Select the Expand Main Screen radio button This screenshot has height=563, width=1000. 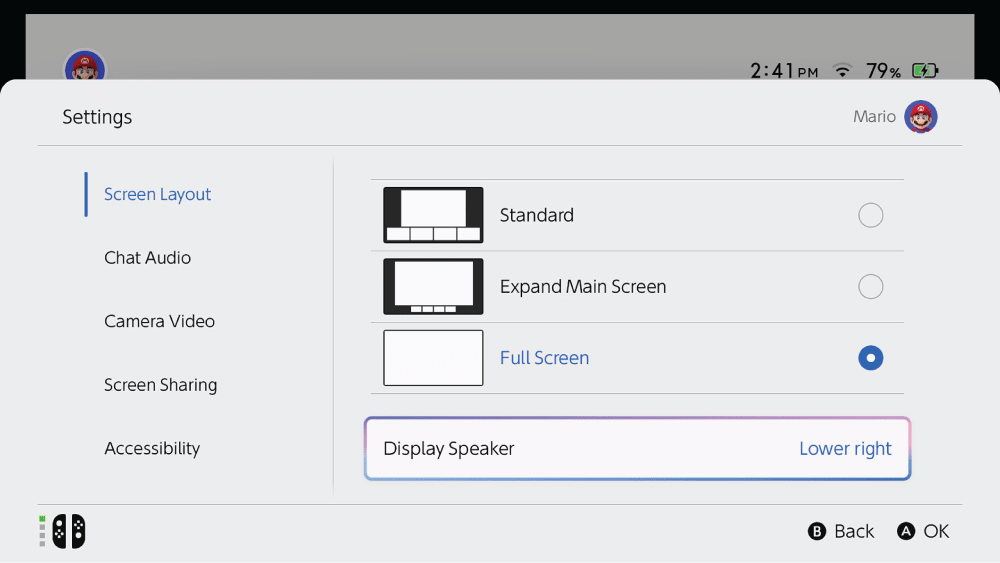point(870,287)
